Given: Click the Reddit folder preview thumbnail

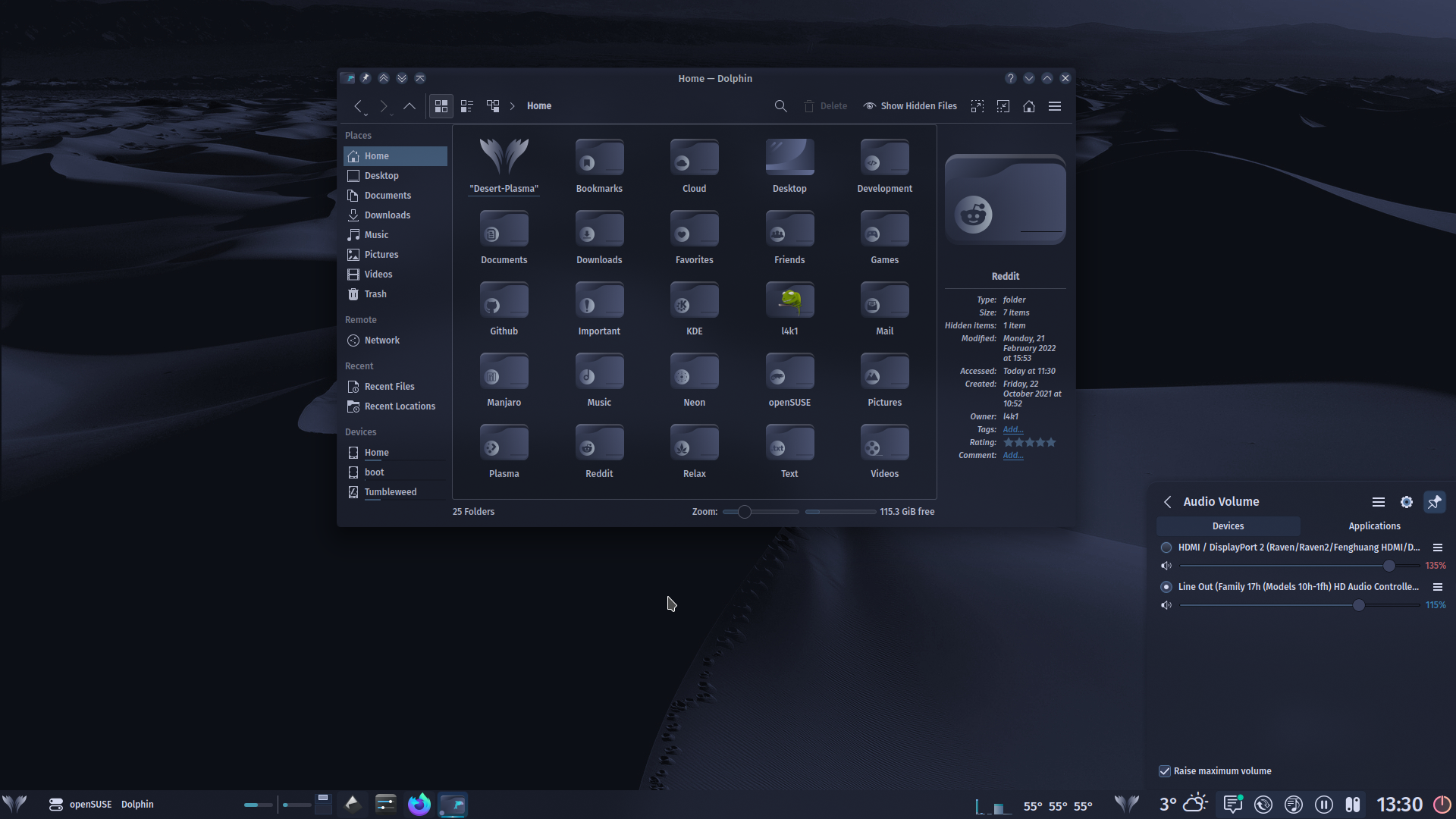Looking at the screenshot, I should click(1006, 199).
